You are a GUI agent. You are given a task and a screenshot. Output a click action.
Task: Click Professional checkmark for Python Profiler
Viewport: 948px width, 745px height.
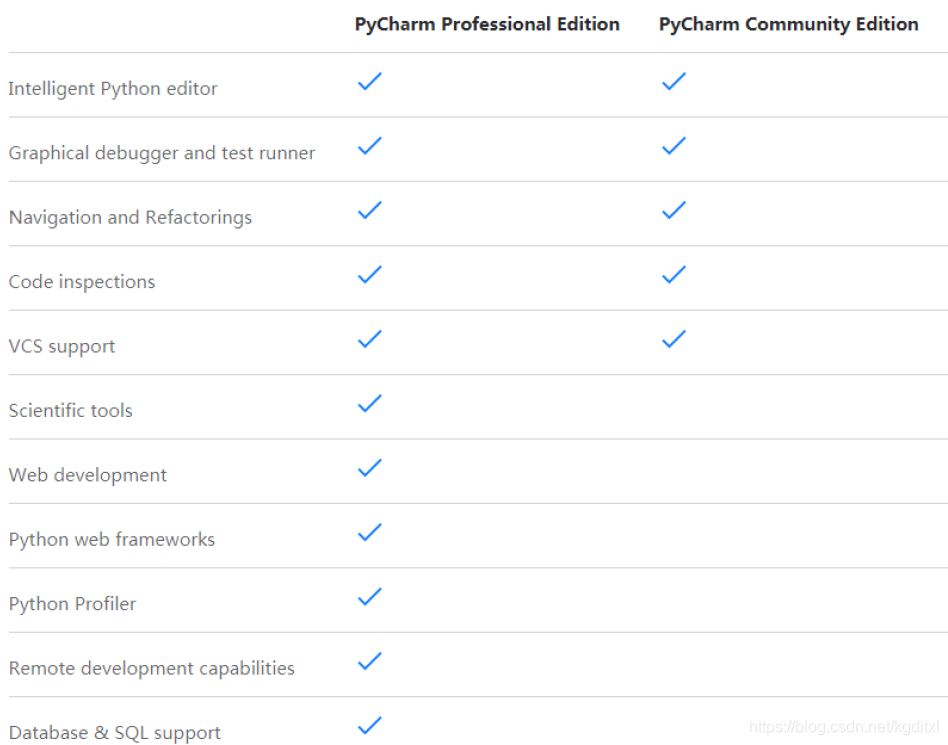click(370, 597)
